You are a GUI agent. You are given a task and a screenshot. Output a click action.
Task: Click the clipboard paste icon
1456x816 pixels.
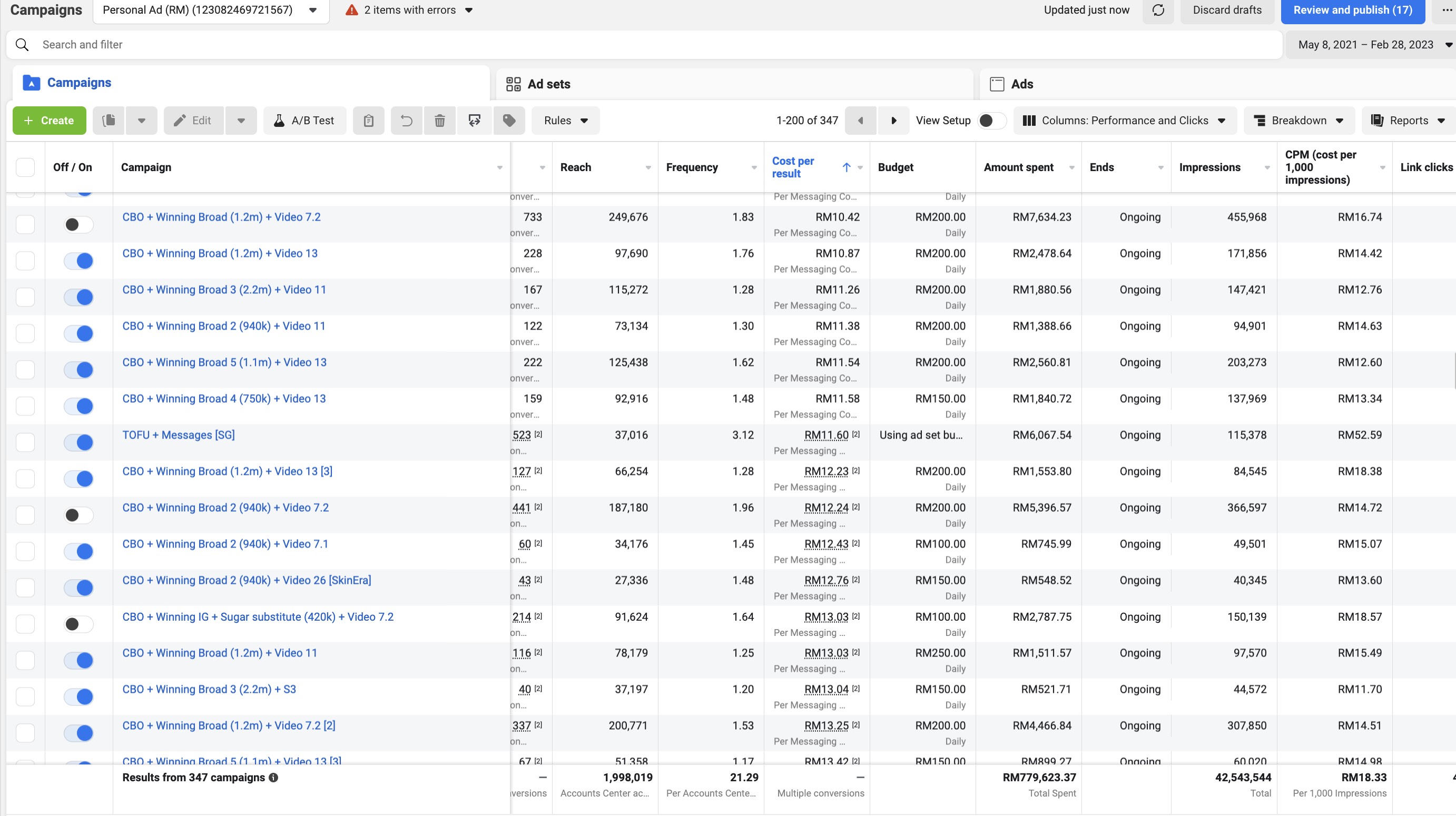(369, 120)
